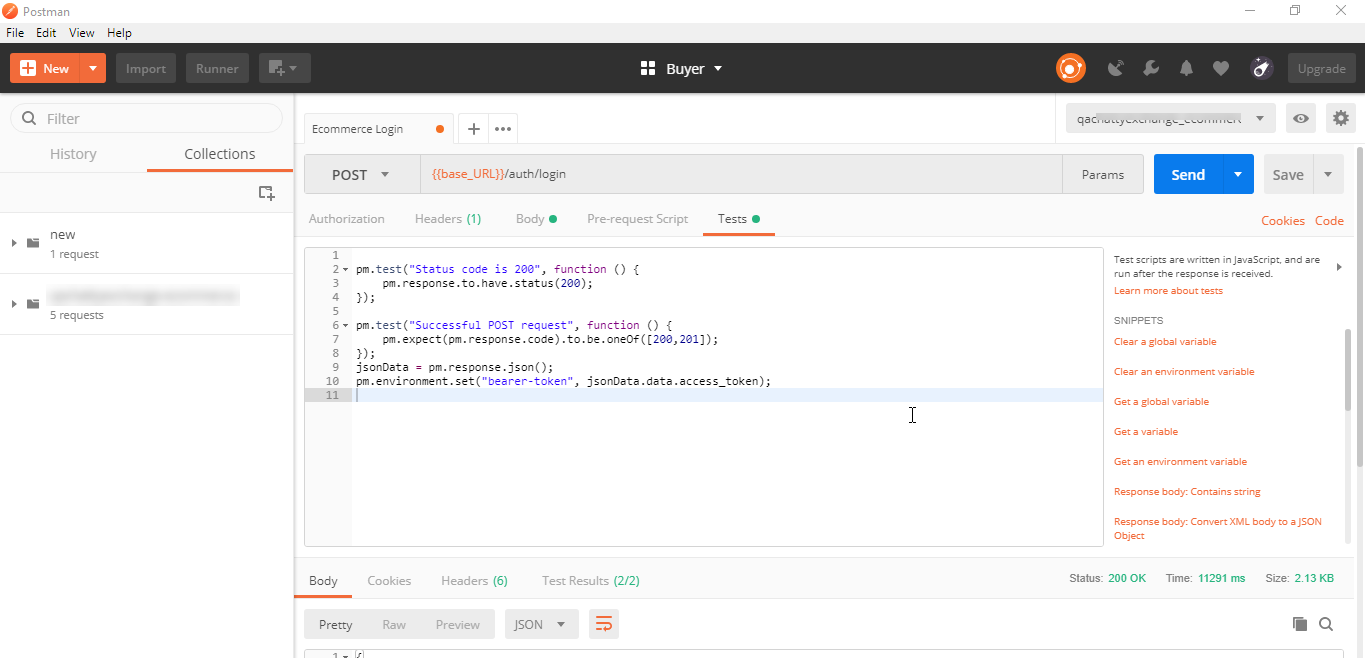Check notifications via the bell icon
This screenshot has width=1365, height=658.
(1186, 68)
